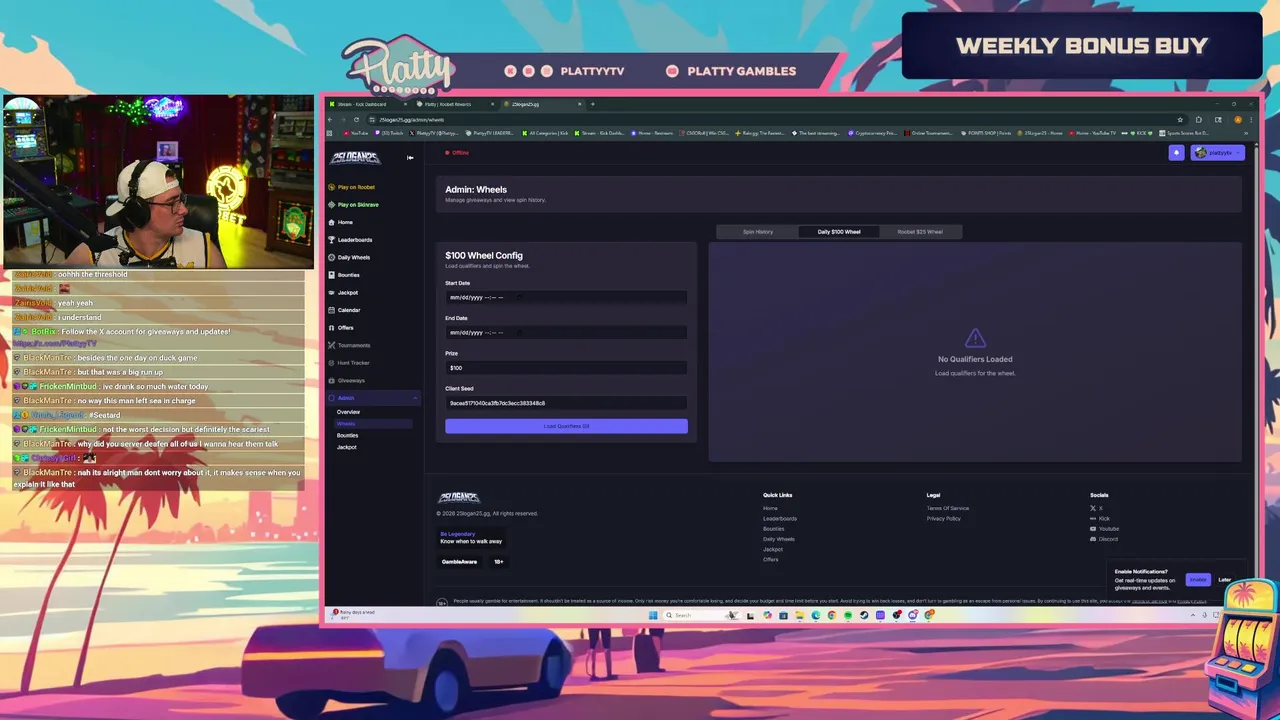Click the Windows Start button on taskbar
This screenshot has width=1280, height=720.
(x=653, y=615)
